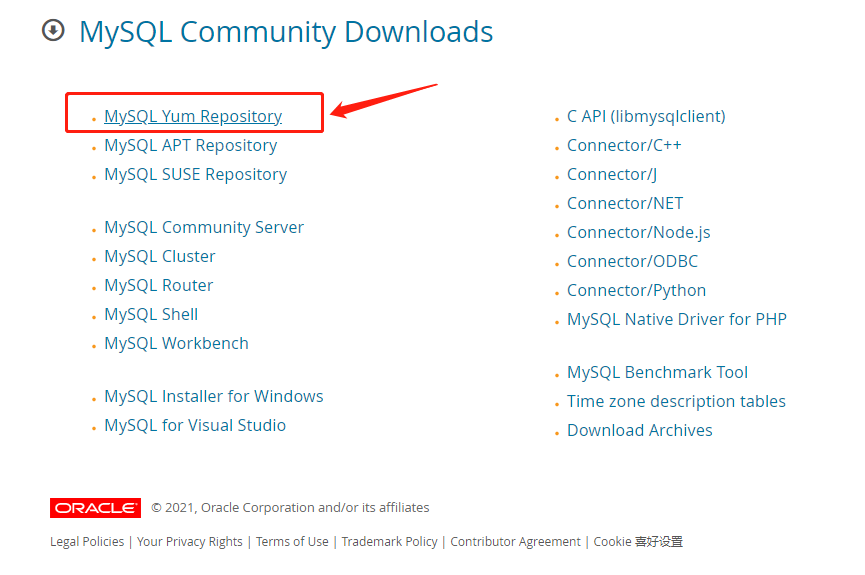Open the MySQL Workbench link

pyautogui.click(x=177, y=343)
